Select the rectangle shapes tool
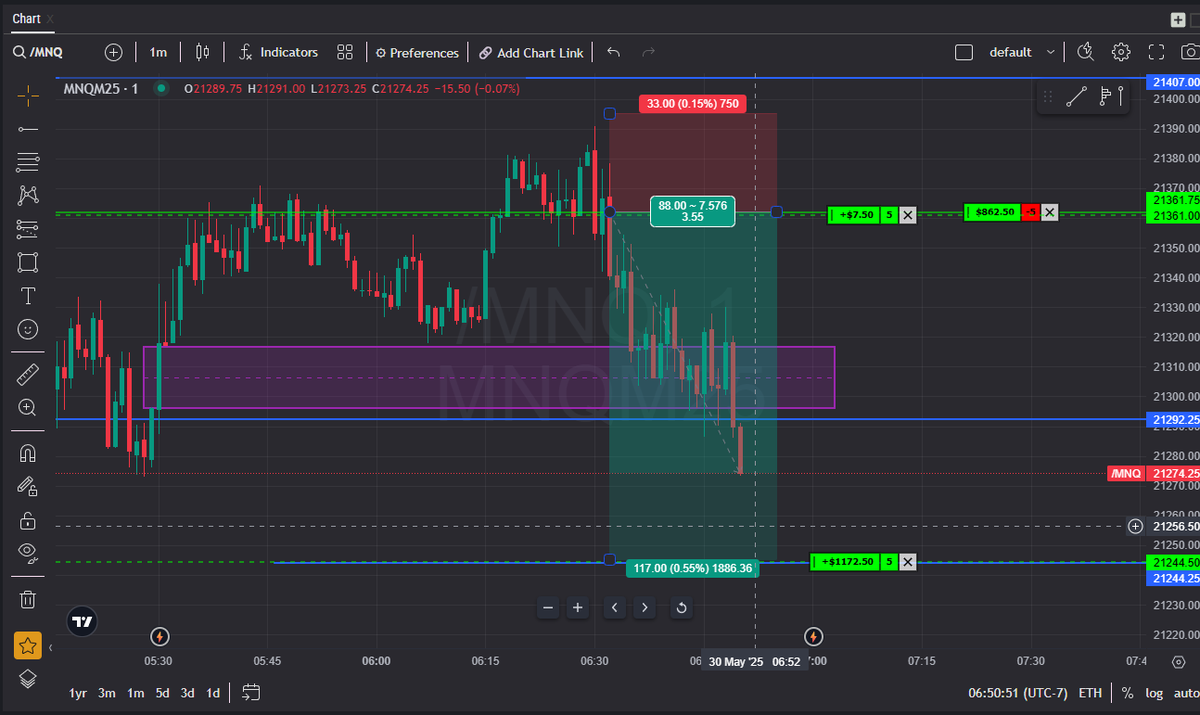This screenshot has height=715, width=1200. point(28,262)
